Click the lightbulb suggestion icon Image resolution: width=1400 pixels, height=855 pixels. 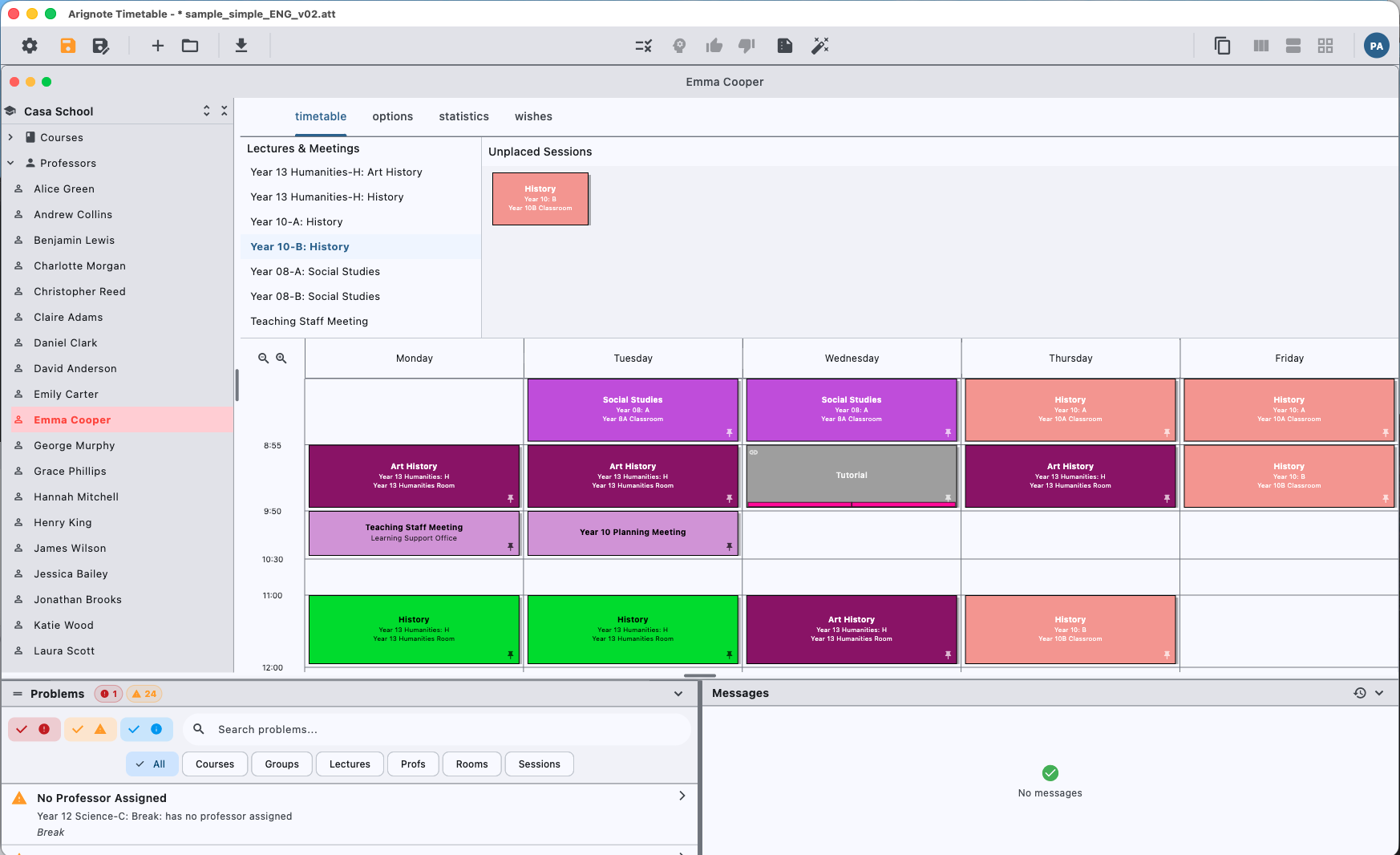coord(679,46)
